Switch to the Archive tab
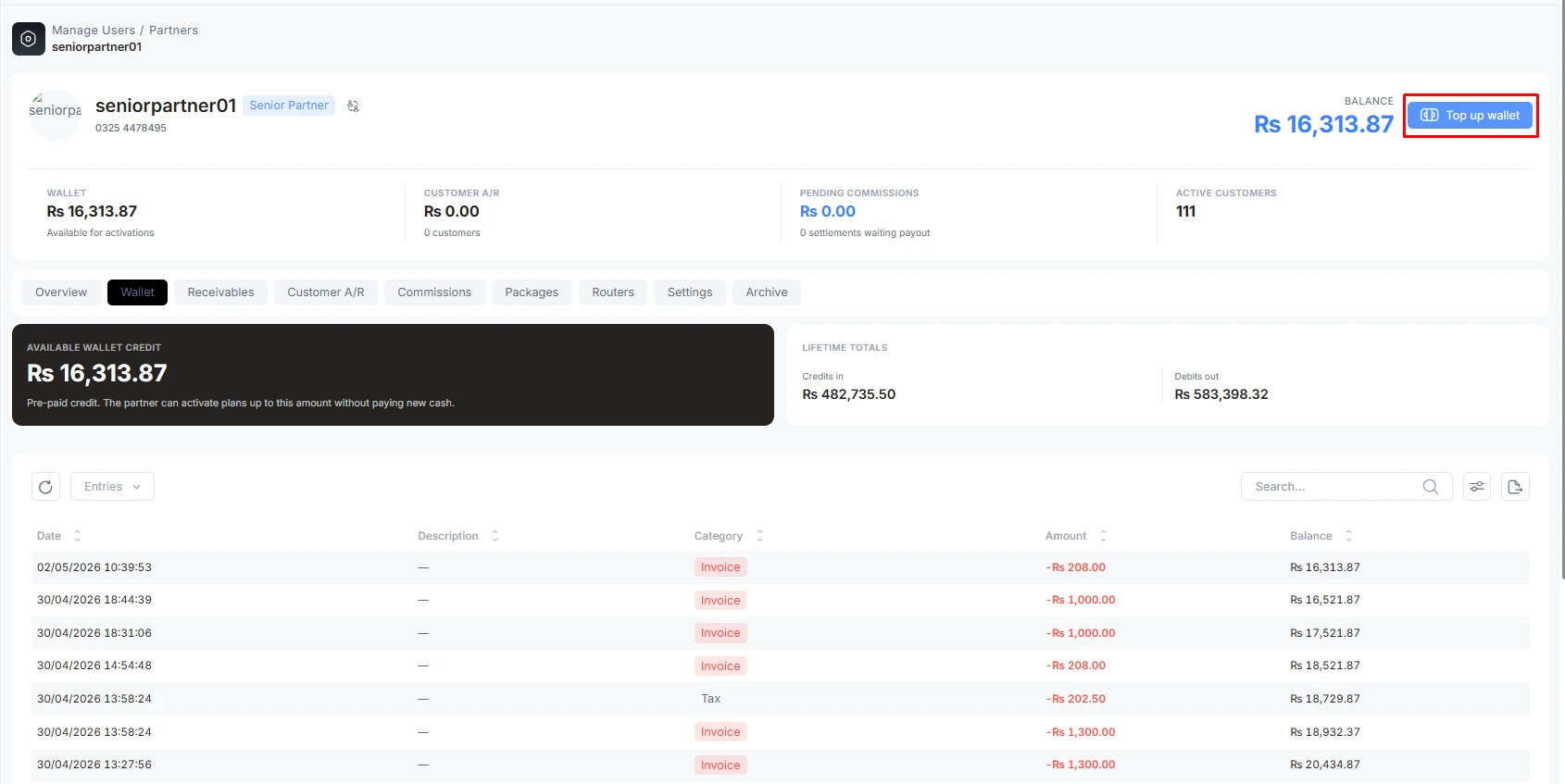The width and height of the screenshot is (1565, 784). (767, 292)
